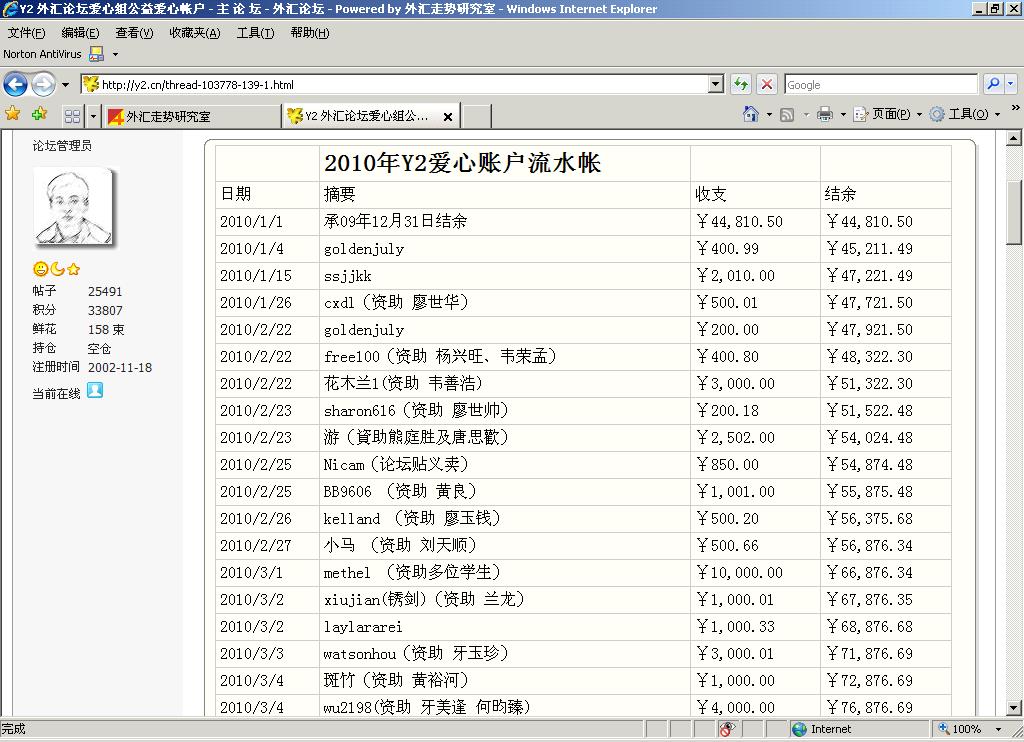Open a new blank tab
This screenshot has width=1024, height=742.
point(477,116)
